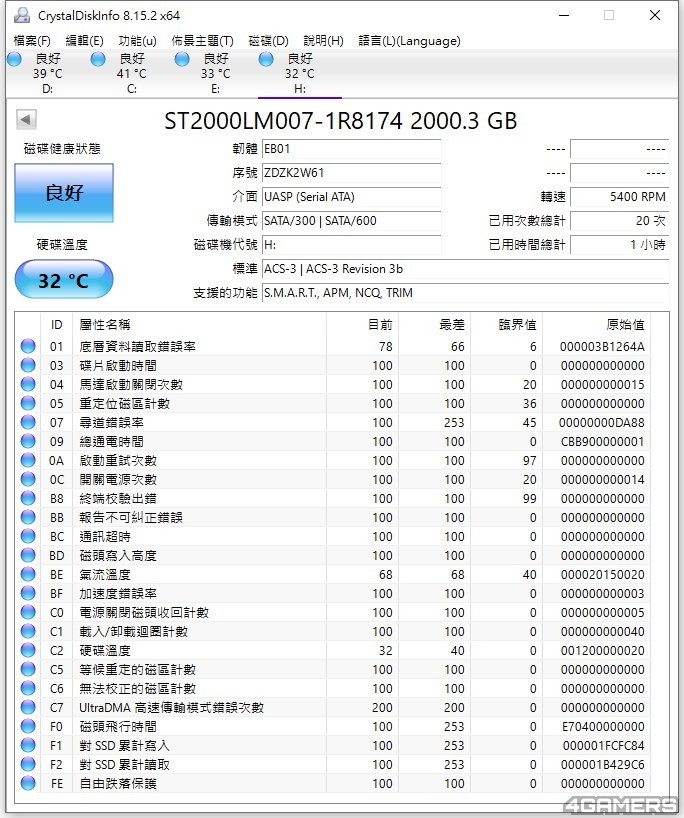Viewport: 684px width, 818px height.
Task: Select the 無法校正的磁區計數 attribute row
Action: [x=334, y=688]
